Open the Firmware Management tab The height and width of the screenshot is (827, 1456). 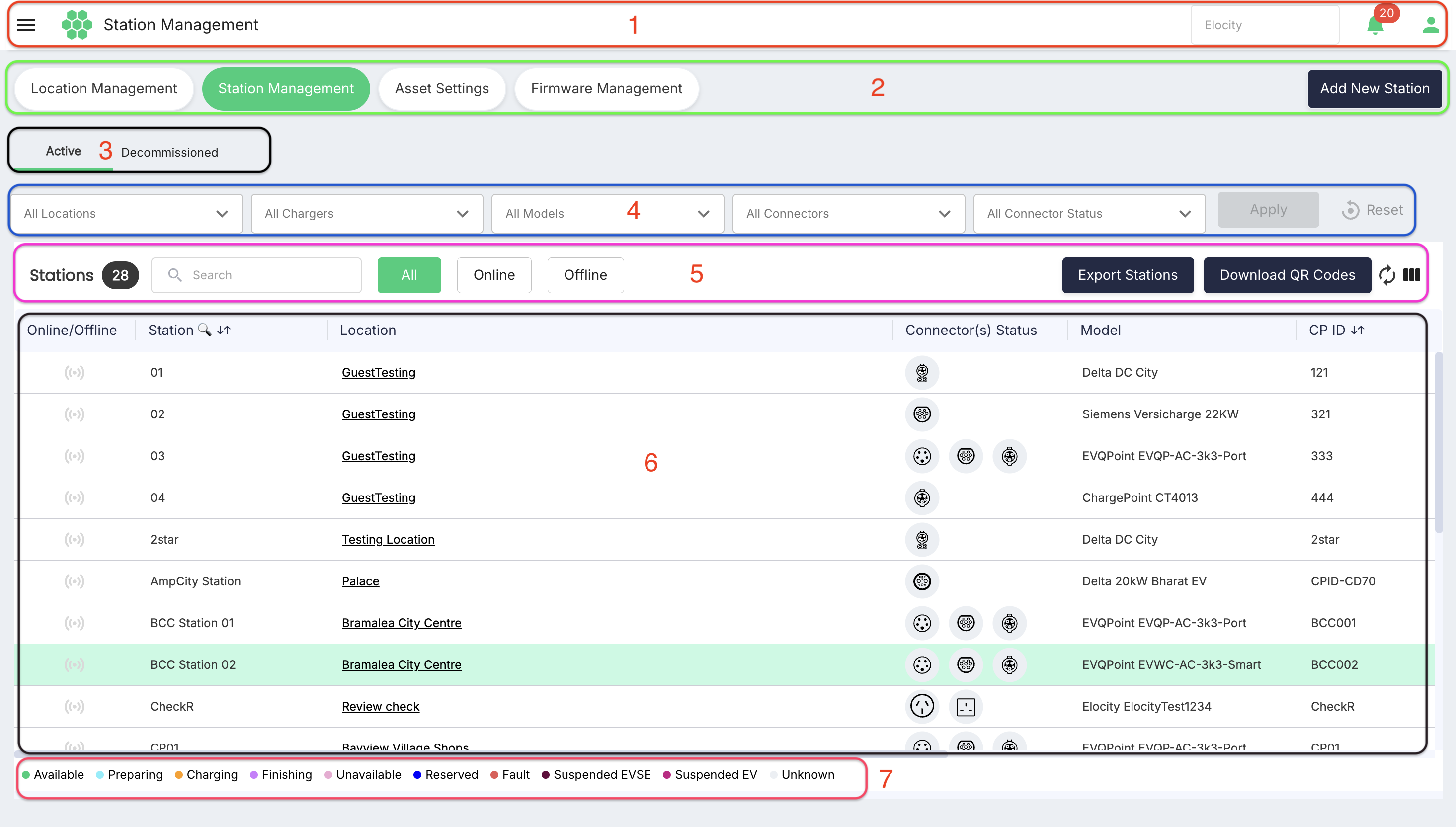606,88
